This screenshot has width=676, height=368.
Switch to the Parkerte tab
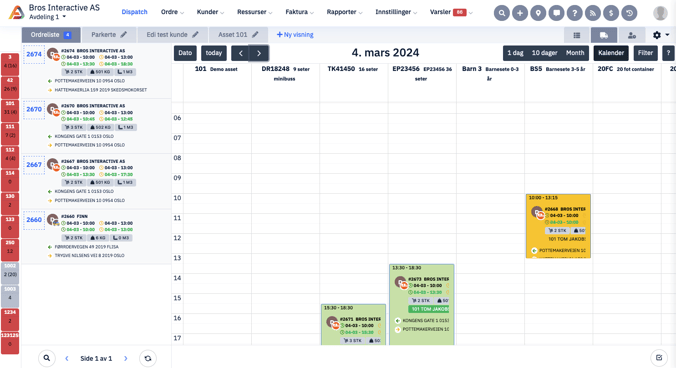pyautogui.click(x=109, y=34)
